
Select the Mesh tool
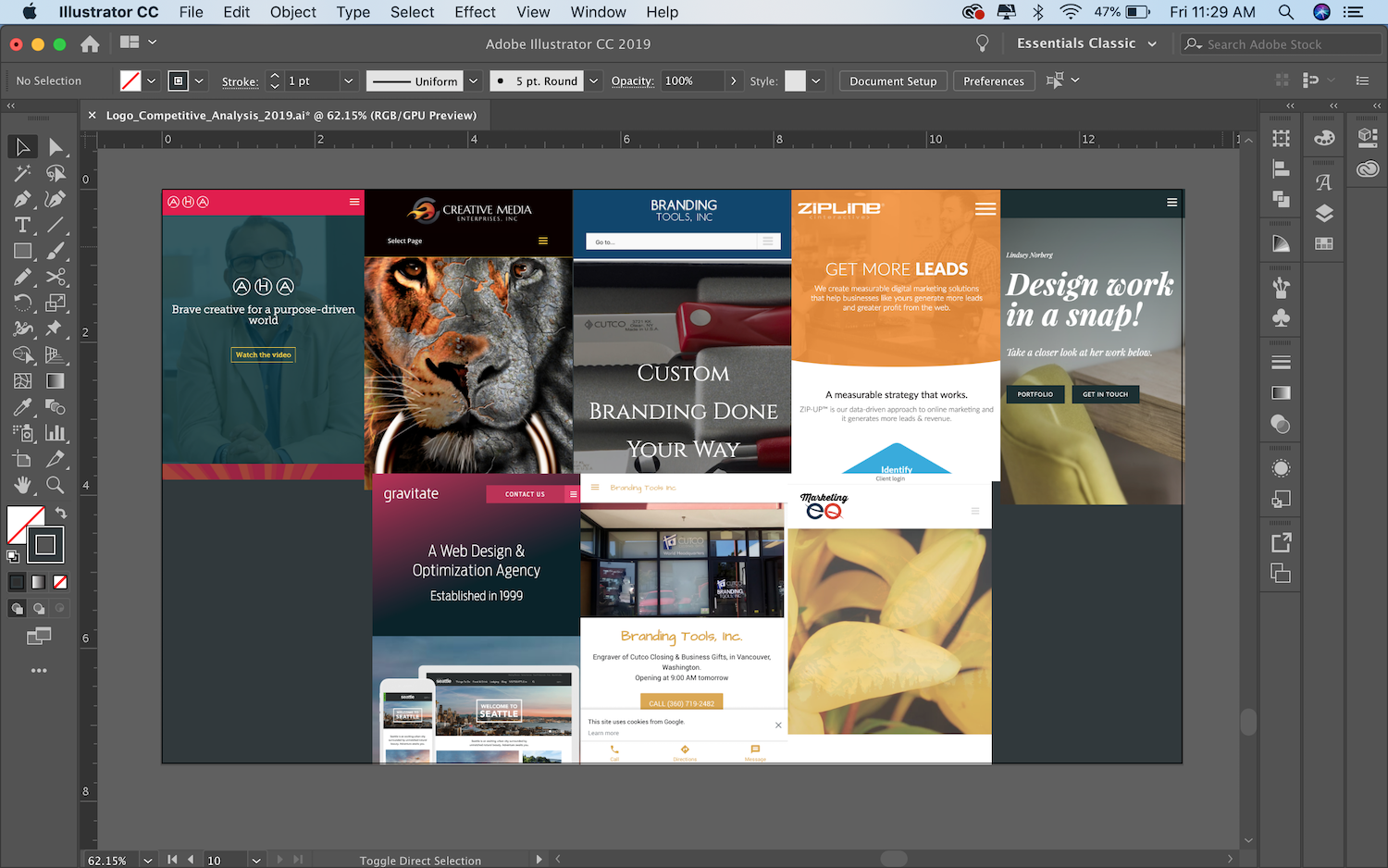[x=22, y=380]
